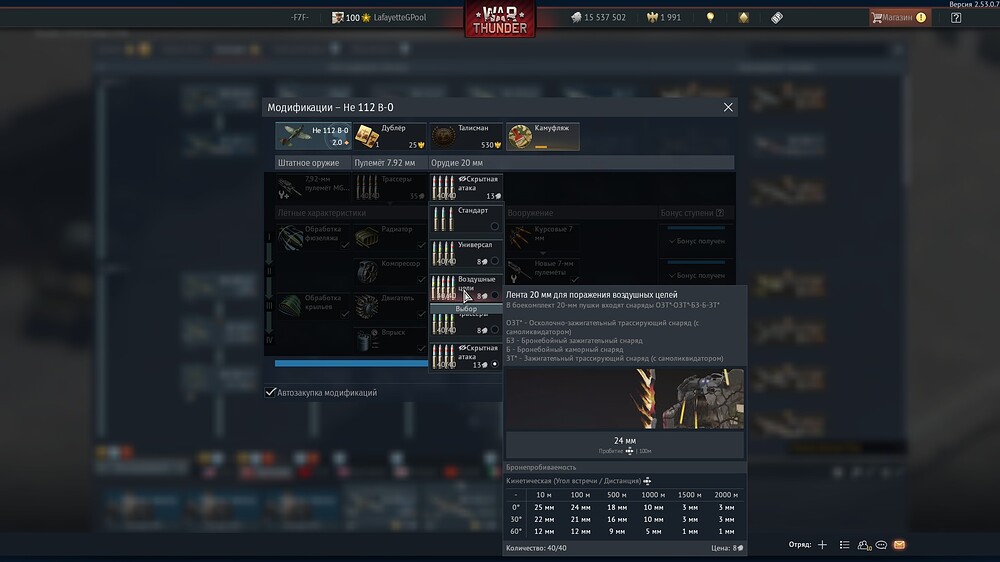1000x562 pixels.
Task: Expand the Орудие 20 мм belt dropdown
Action: coord(466,187)
